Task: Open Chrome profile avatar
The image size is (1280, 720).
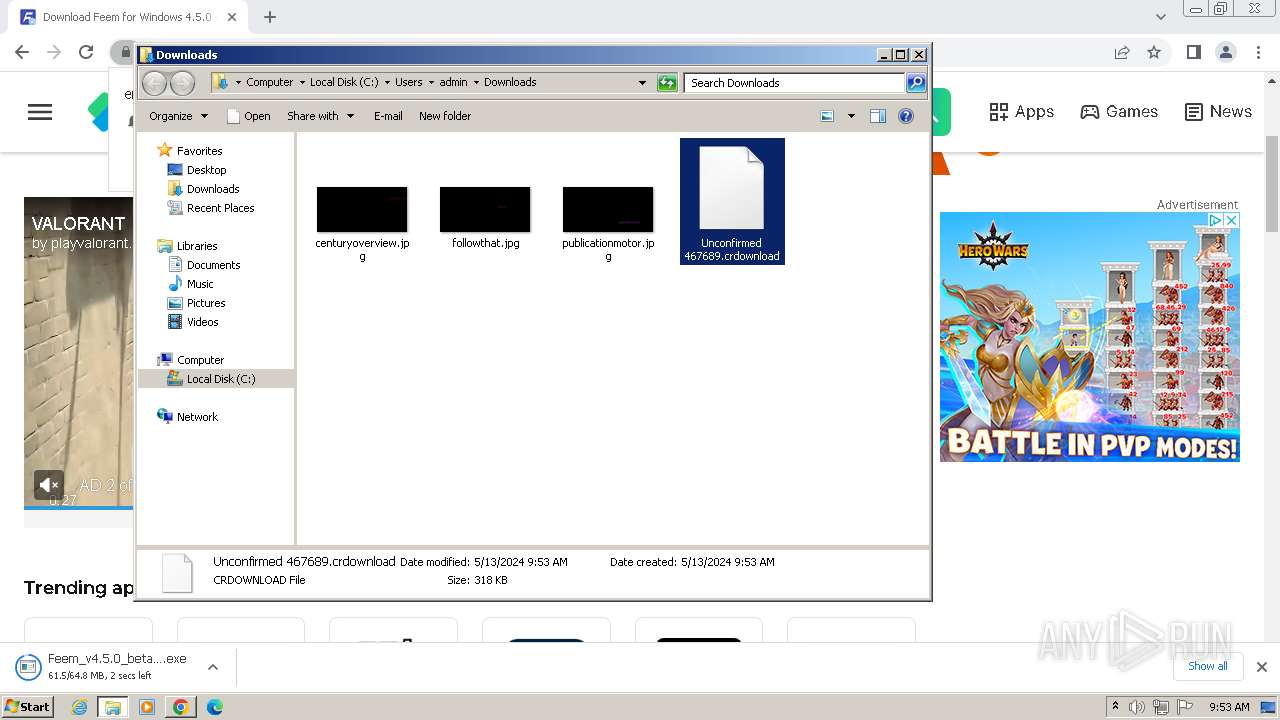Action: coord(1226,52)
